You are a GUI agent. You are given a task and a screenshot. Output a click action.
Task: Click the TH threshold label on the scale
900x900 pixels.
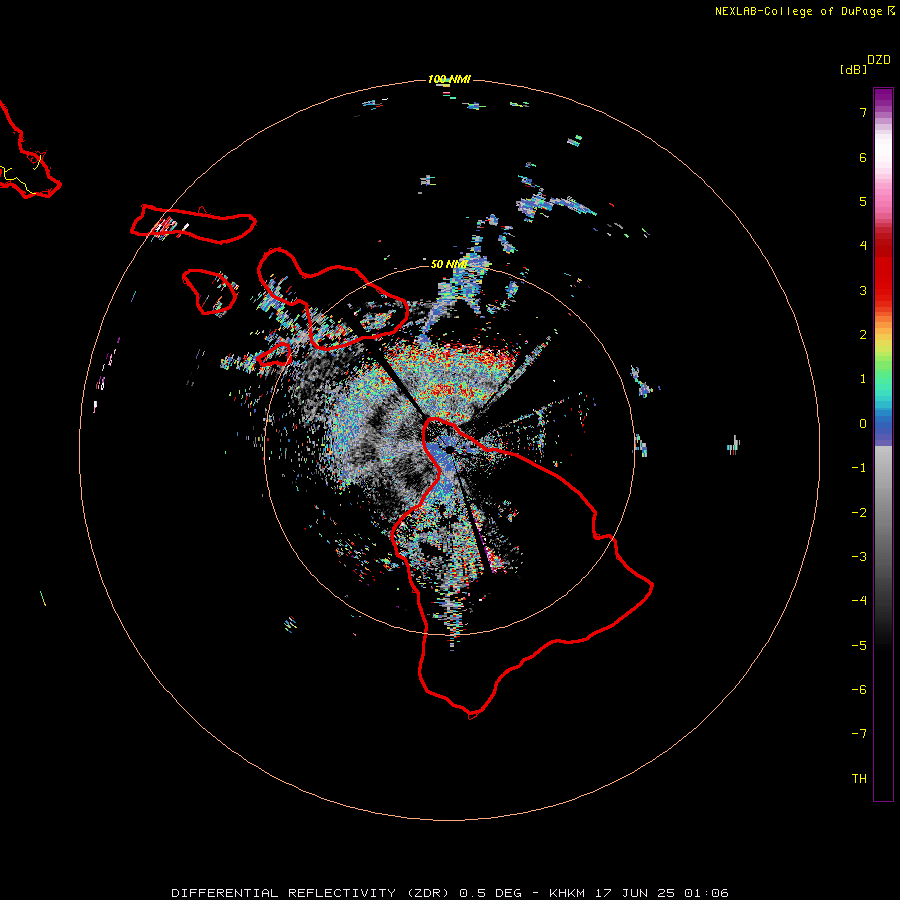[859, 778]
